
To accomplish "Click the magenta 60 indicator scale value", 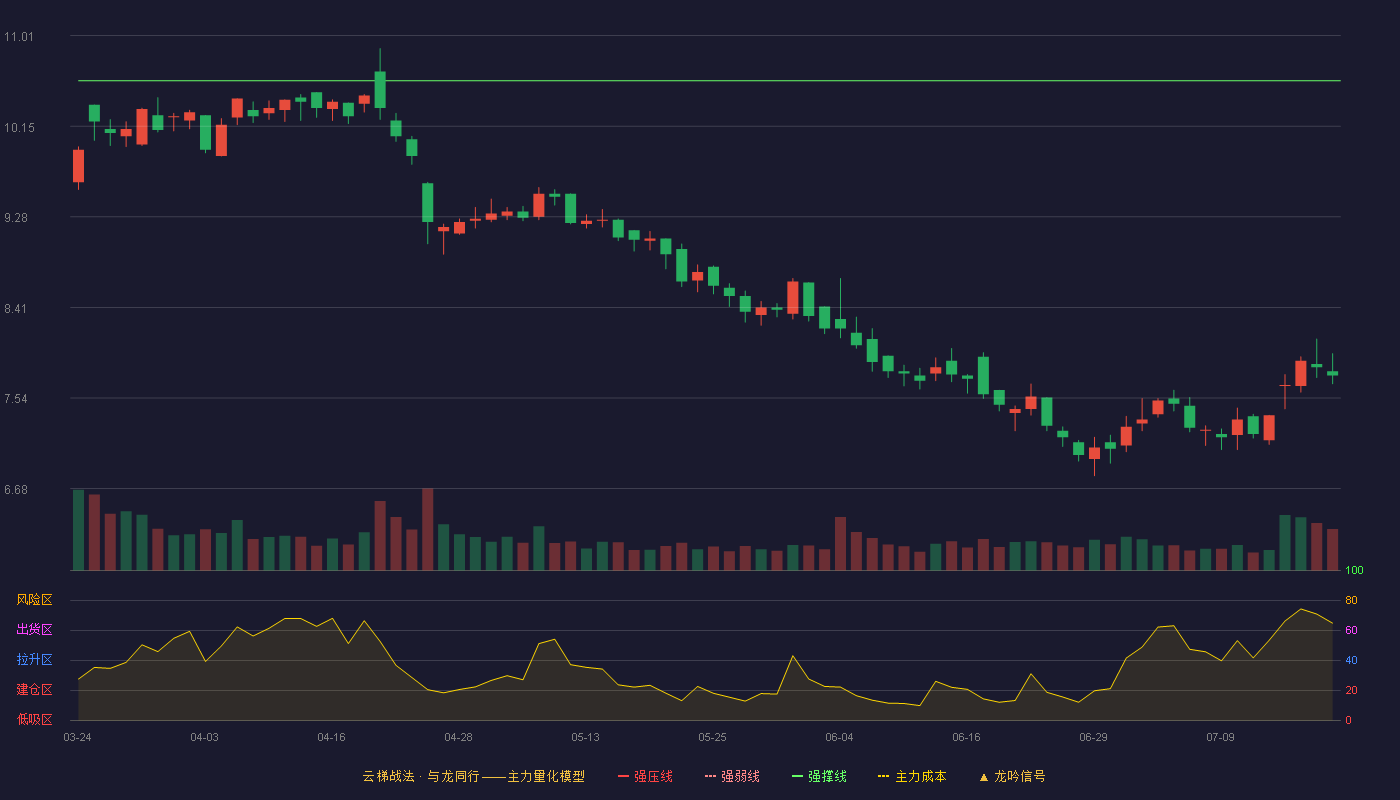I will coord(1351,630).
